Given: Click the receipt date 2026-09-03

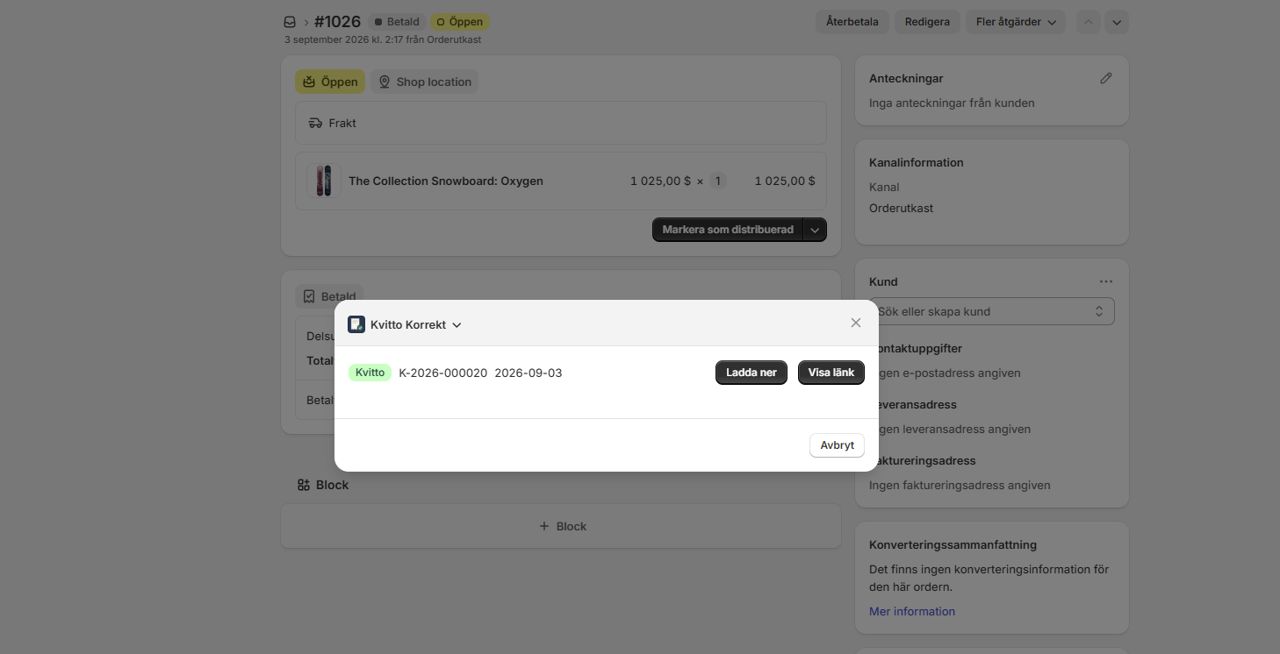Looking at the screenshot, I should pos(528,373).
